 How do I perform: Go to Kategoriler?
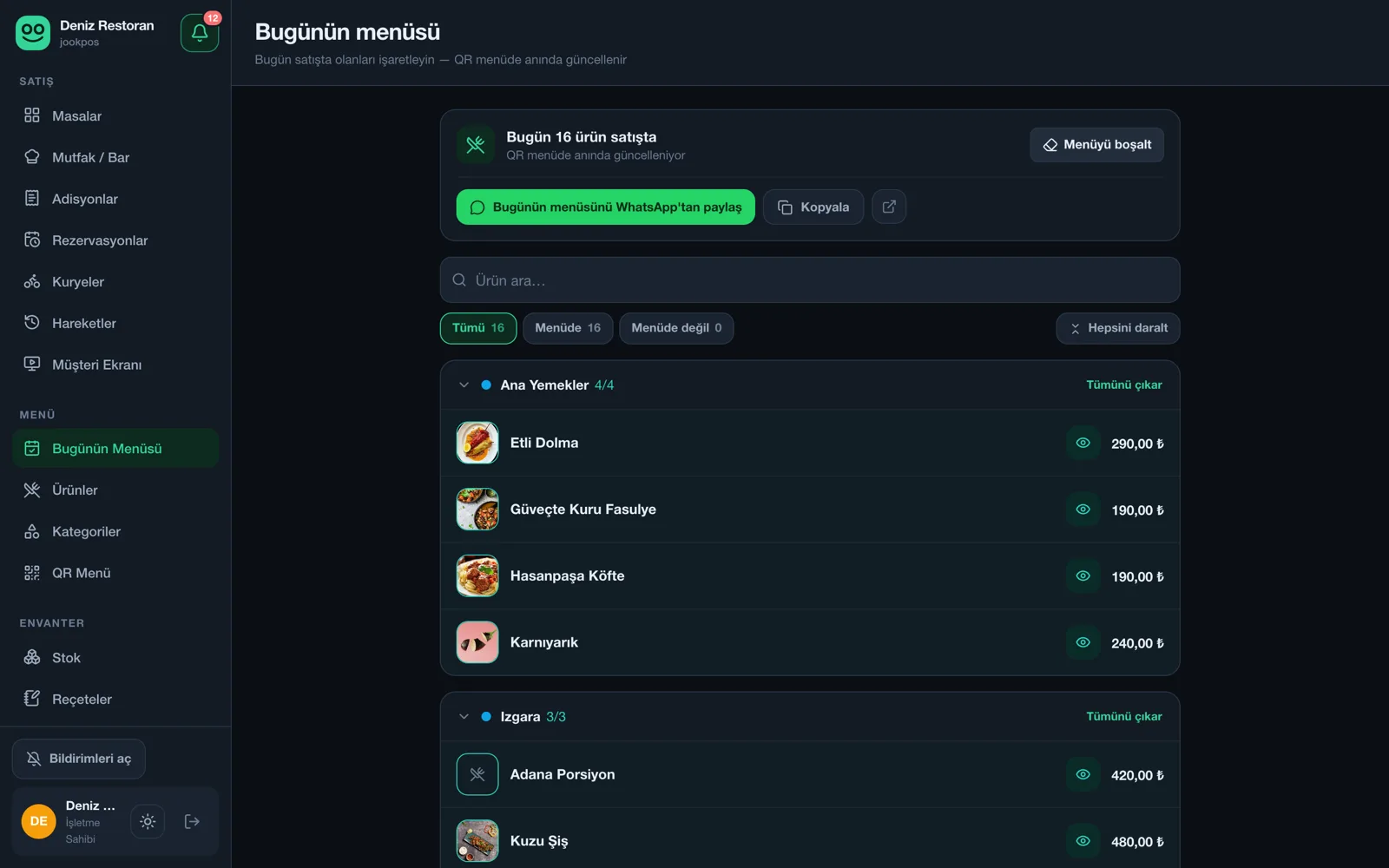click(115, 531)
